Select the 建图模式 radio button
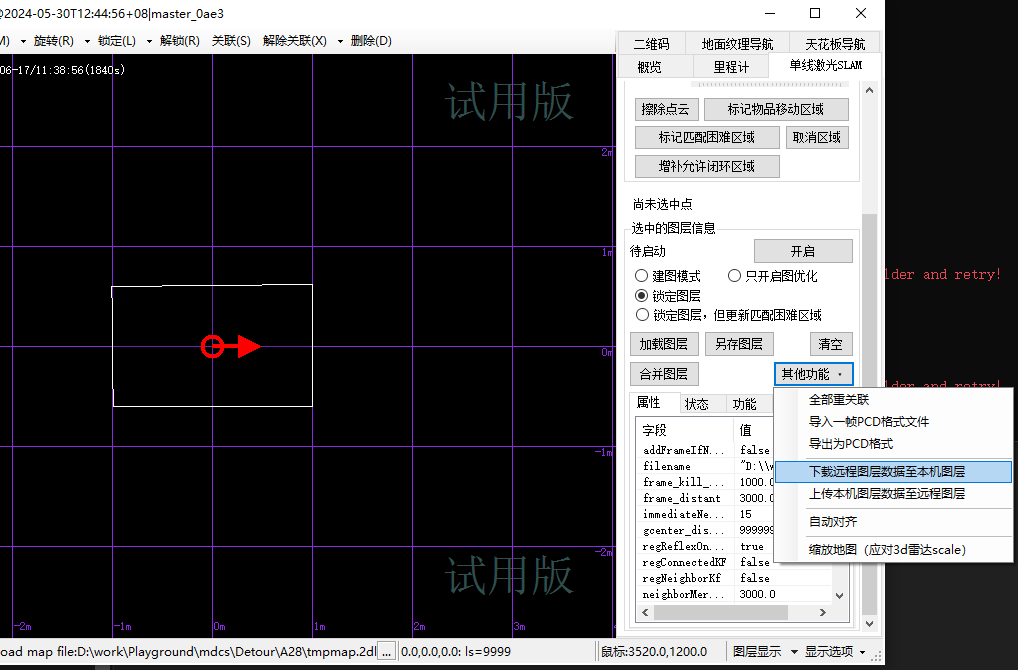Image resolution: width=1018 pixels, height=670 pixels. click(642, 276)
